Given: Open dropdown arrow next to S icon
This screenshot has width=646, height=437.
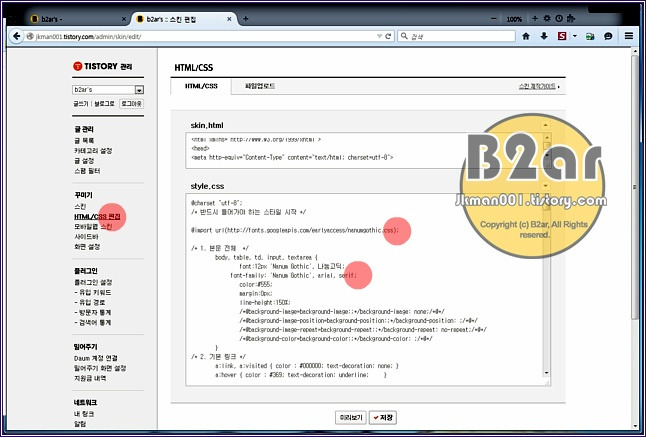Looking at the screenshot, I should tap(575, 36).
